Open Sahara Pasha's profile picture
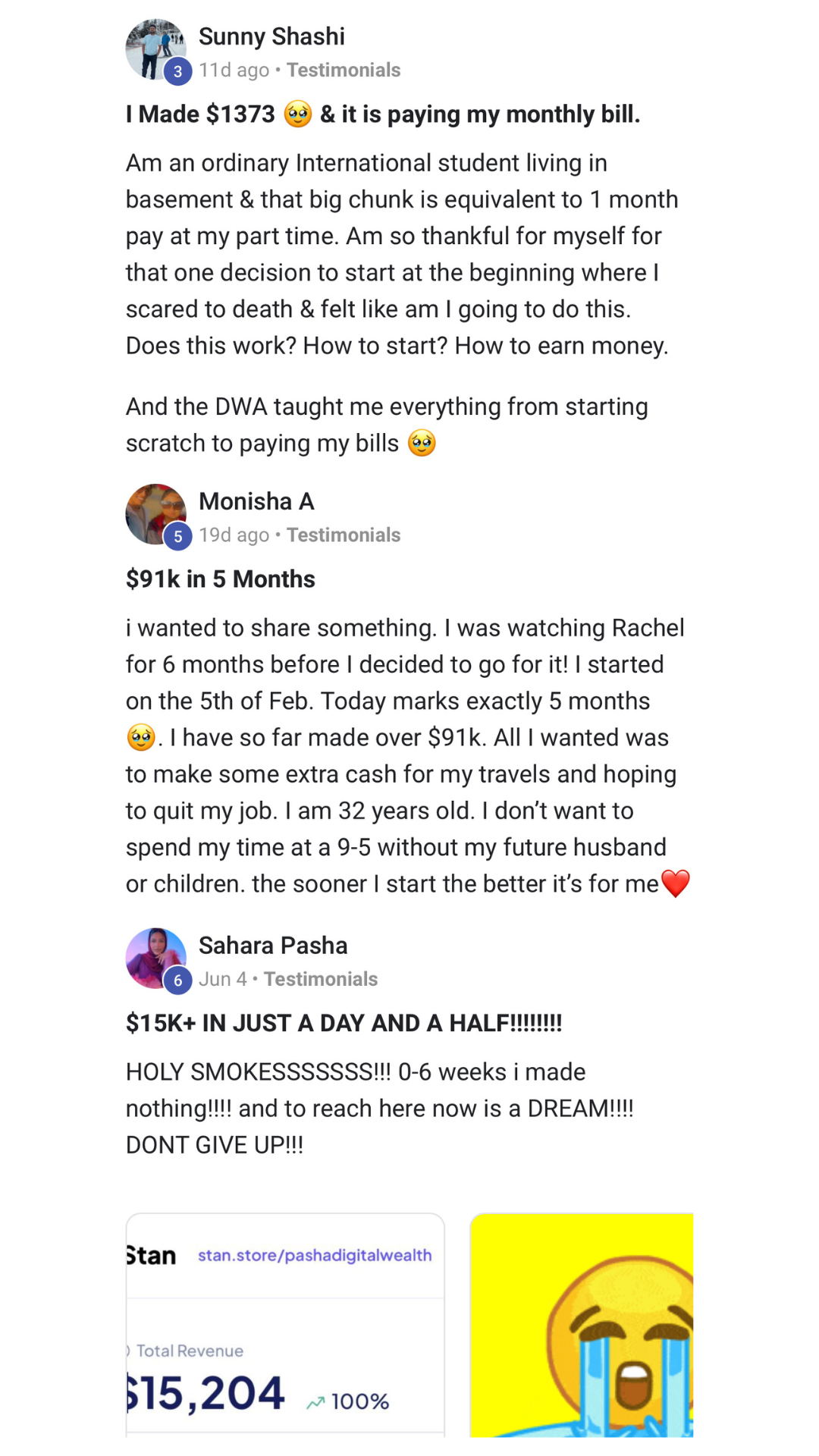Screen dimensions: 819x1456 coord(154,956)
